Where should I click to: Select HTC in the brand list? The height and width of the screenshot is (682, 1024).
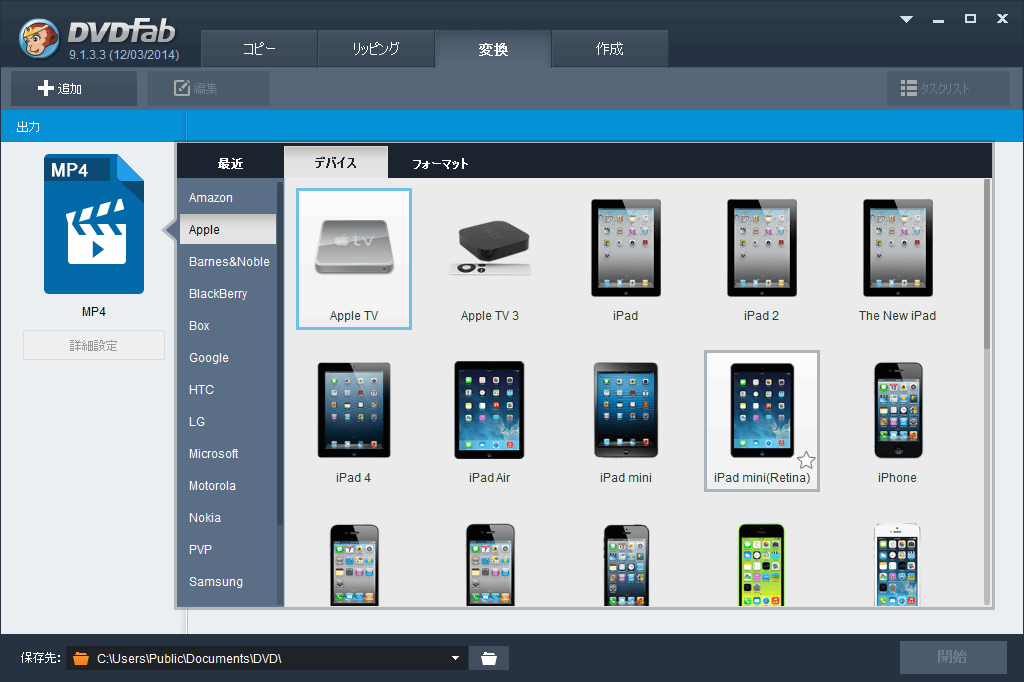228,389
